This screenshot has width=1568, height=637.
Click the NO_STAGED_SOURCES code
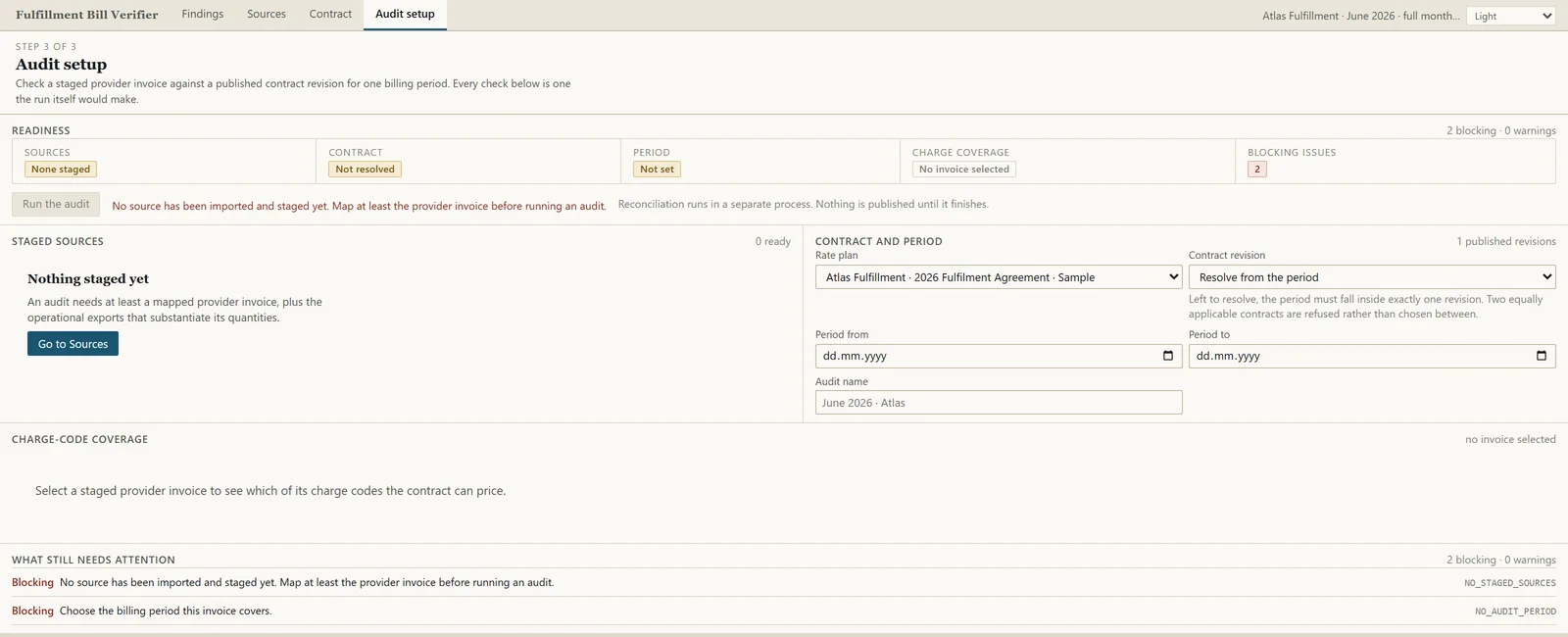click(1510, 583)
